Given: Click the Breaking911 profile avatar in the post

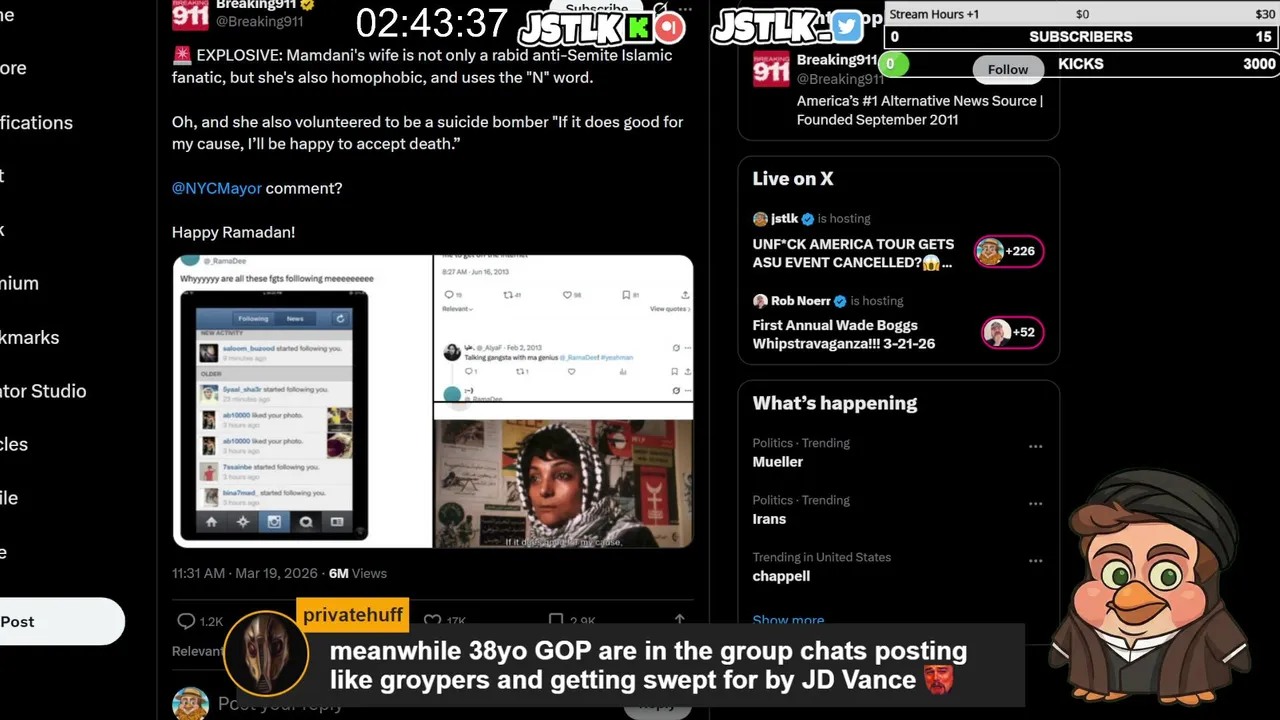Looking at the screenshot, I should [x=190, y=14].
